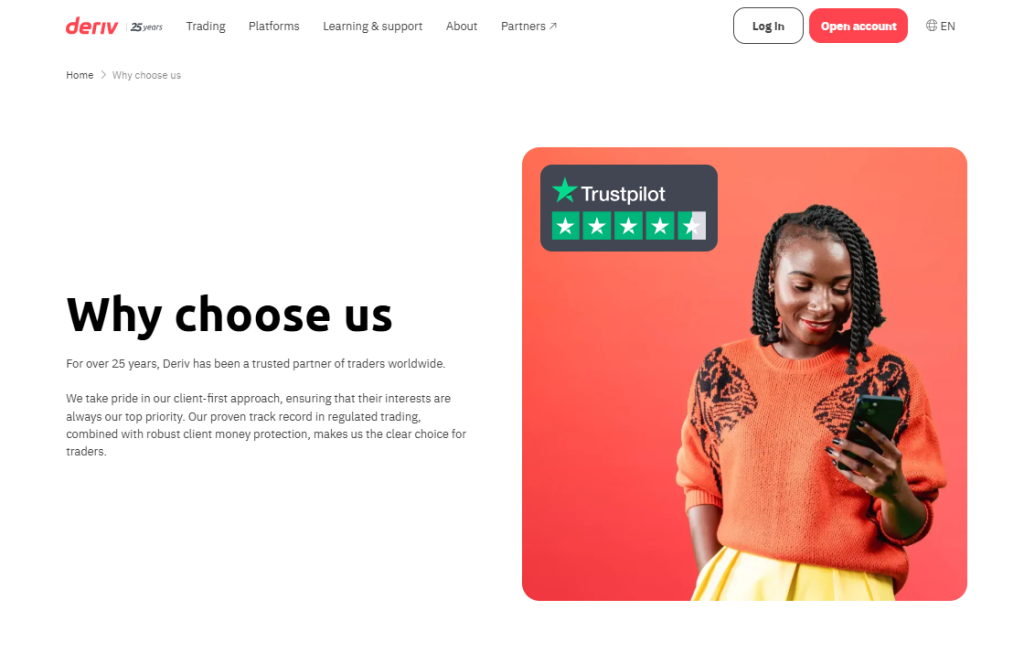Open the Partners link
Screen dimensions: 1024x653
529,26
